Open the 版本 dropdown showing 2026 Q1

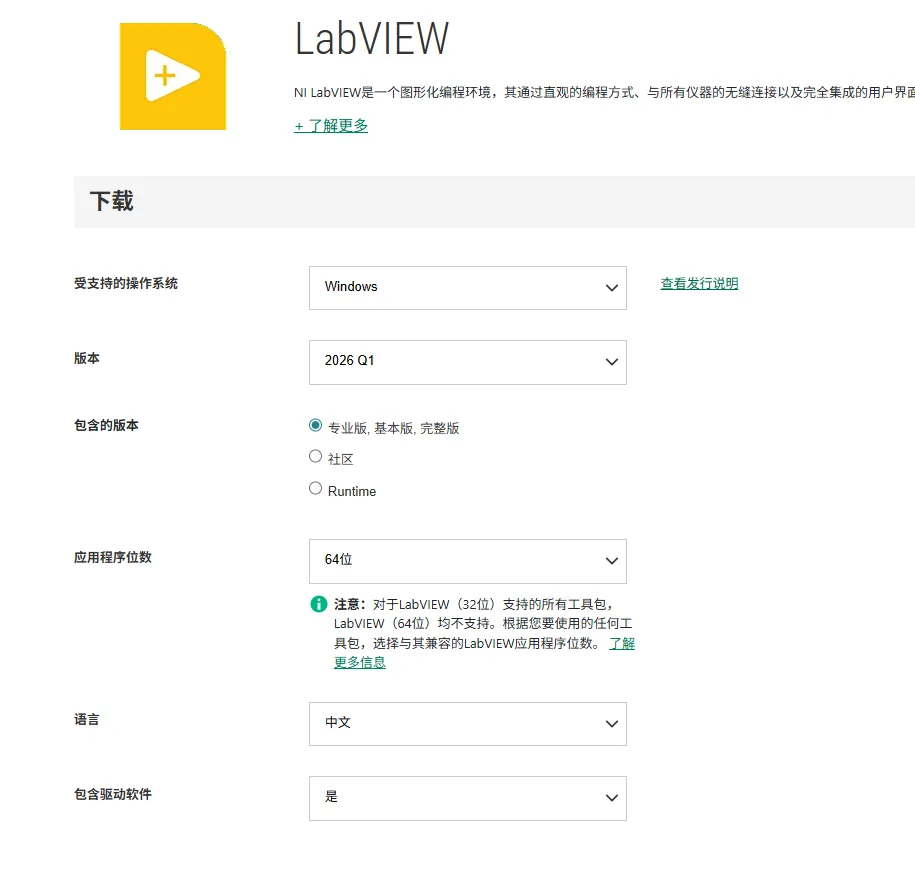tap(467, 362)
